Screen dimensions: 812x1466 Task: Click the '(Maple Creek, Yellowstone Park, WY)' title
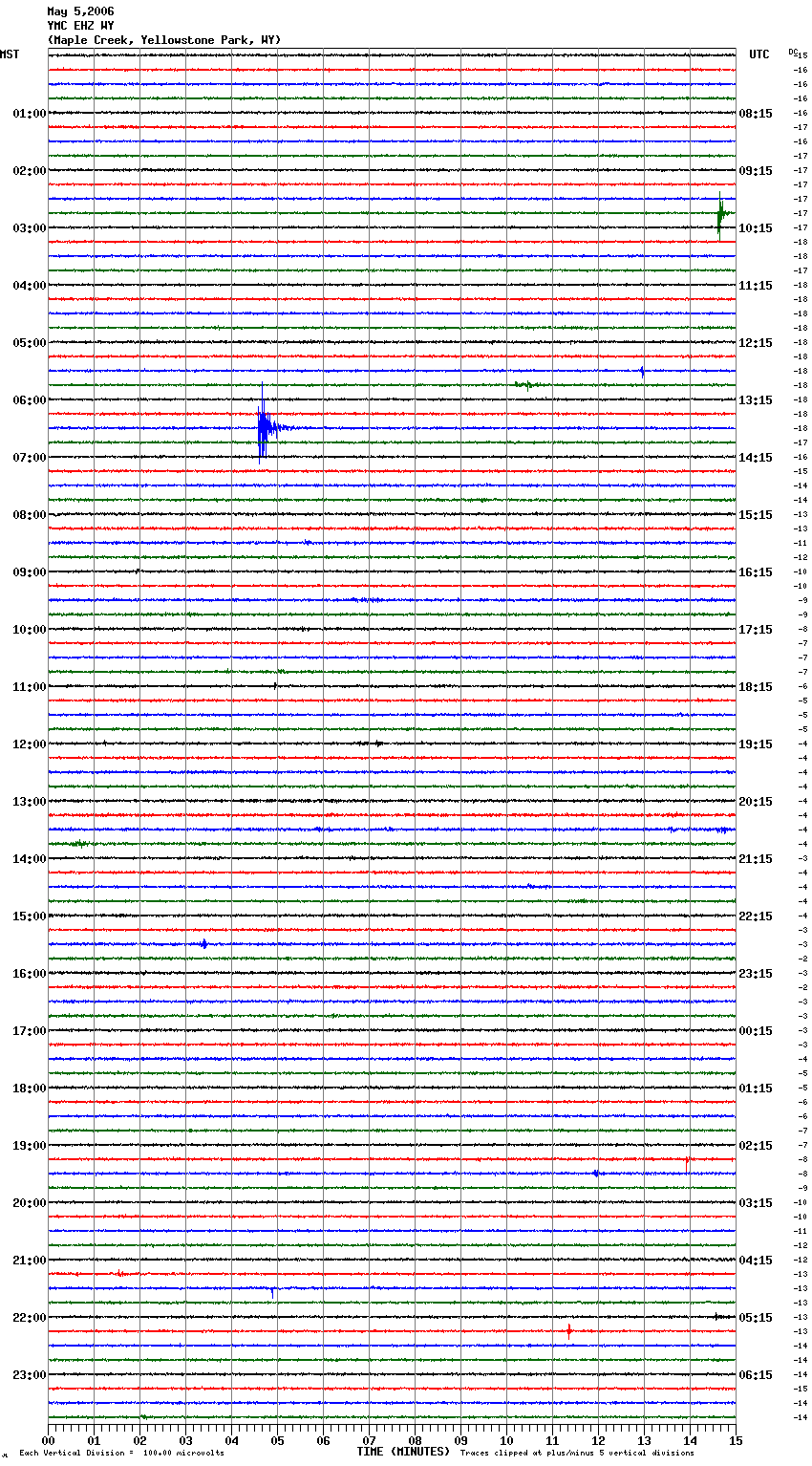tap(164, 40)
